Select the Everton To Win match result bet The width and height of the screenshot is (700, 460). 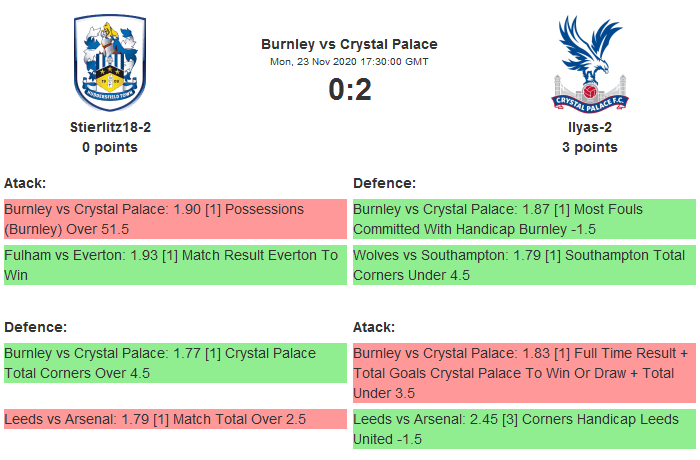click(175, 265)
